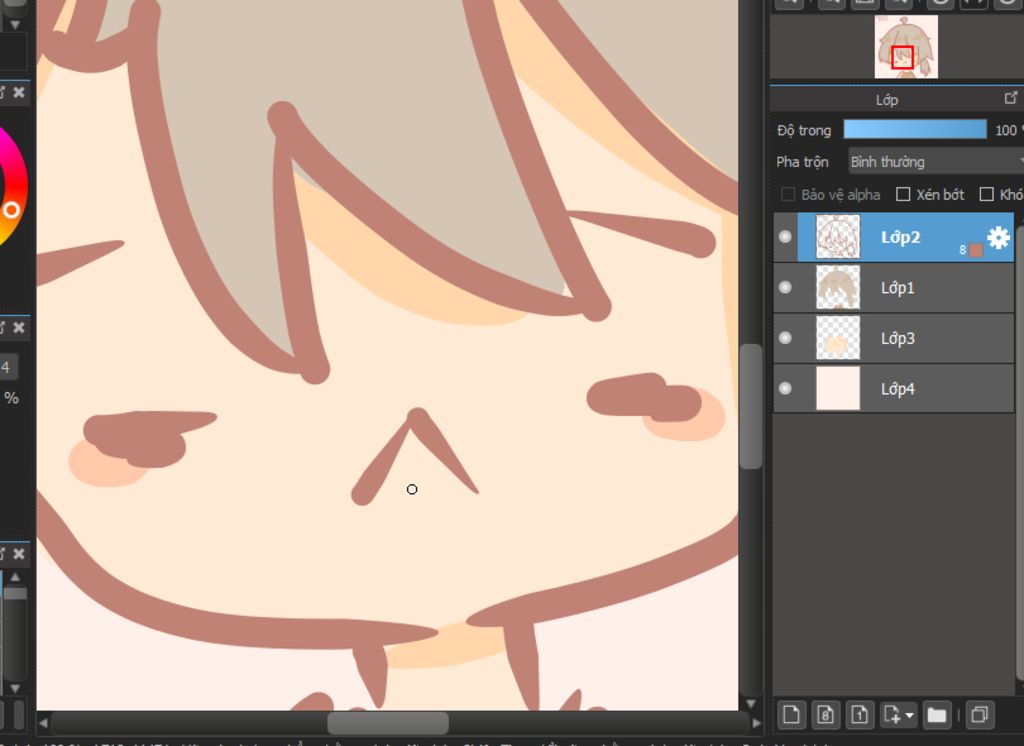Click the navigator preview thumbnail
The width and height of the screenshot is (1024, 746).
906,46
